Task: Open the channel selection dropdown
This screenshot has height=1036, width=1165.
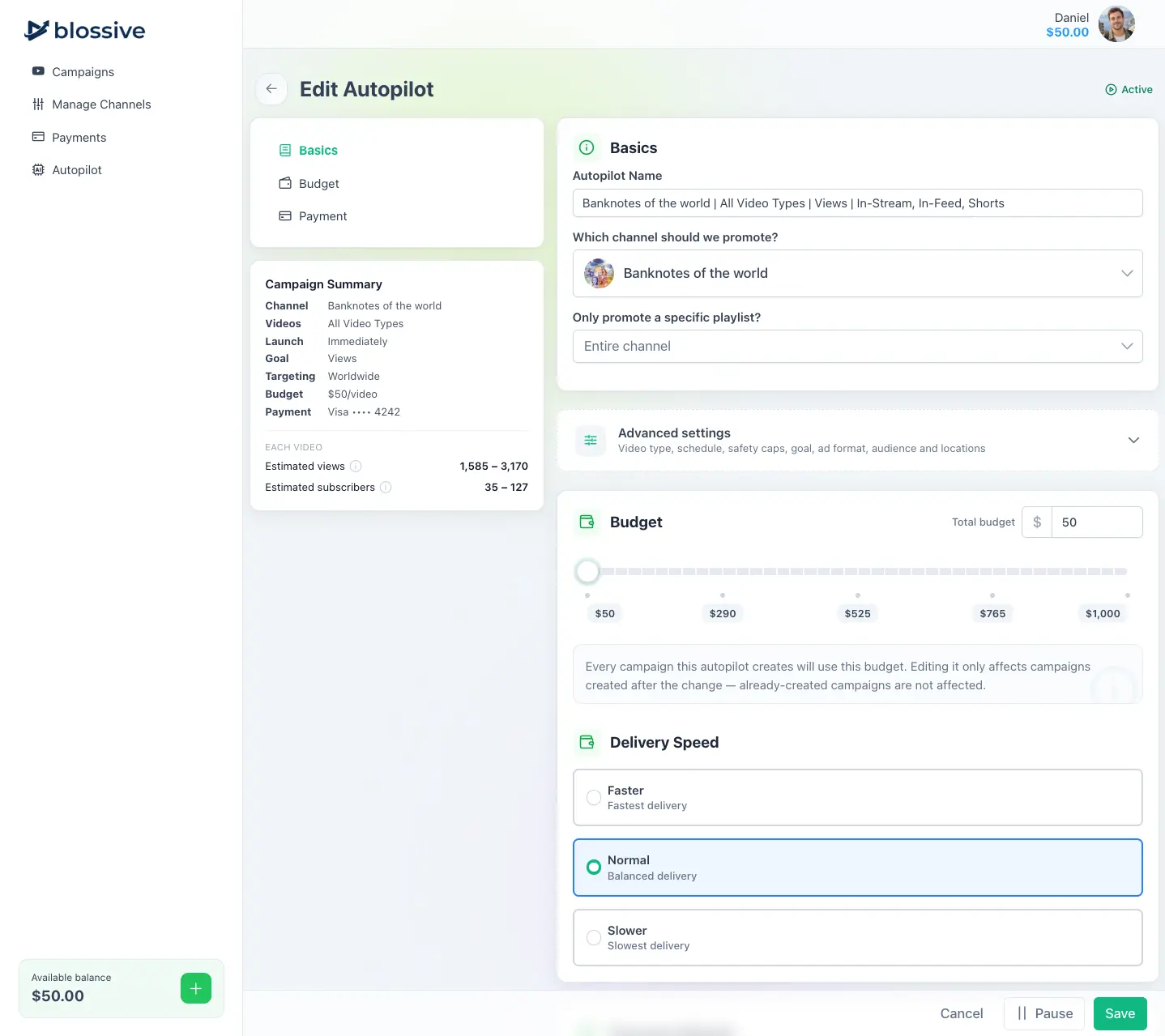Action: [857, 274]
